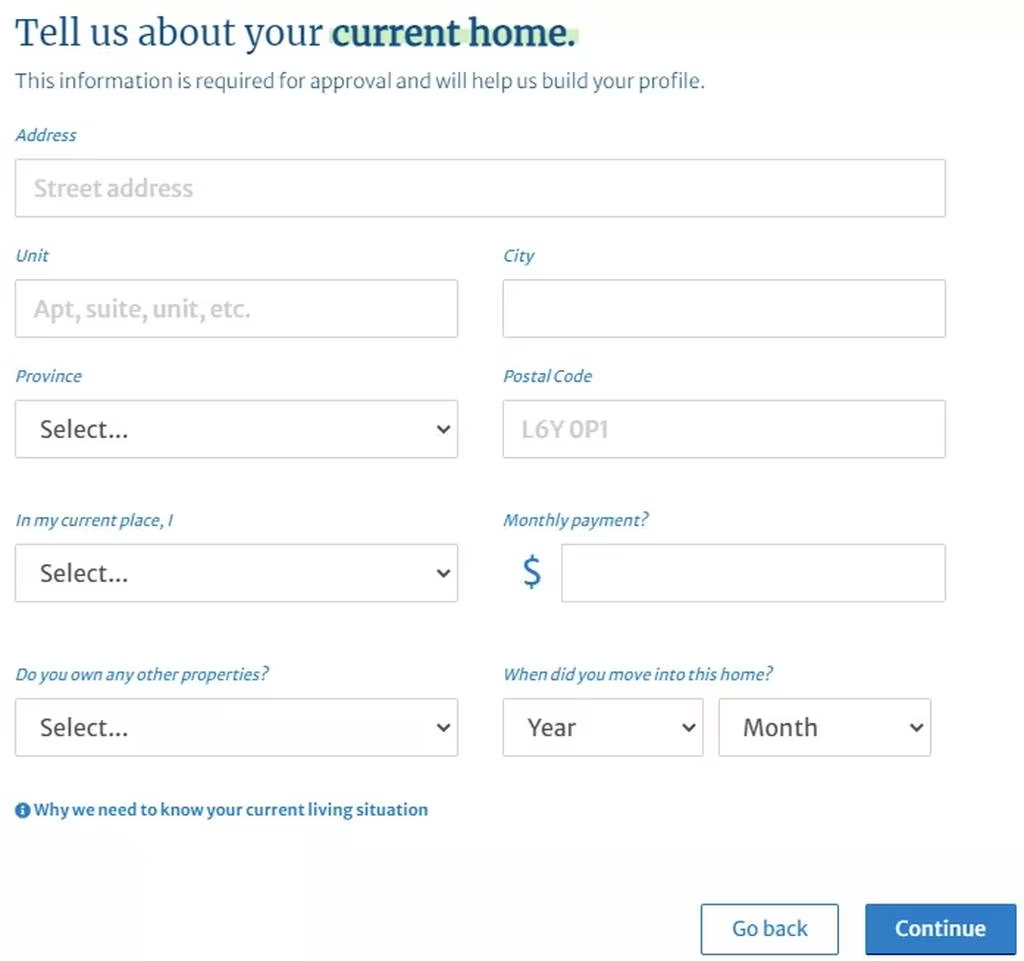The width and height of the screenshot is (1024, 961).
Task: Click the info icon beside living situation link
Action: (22, 810)
